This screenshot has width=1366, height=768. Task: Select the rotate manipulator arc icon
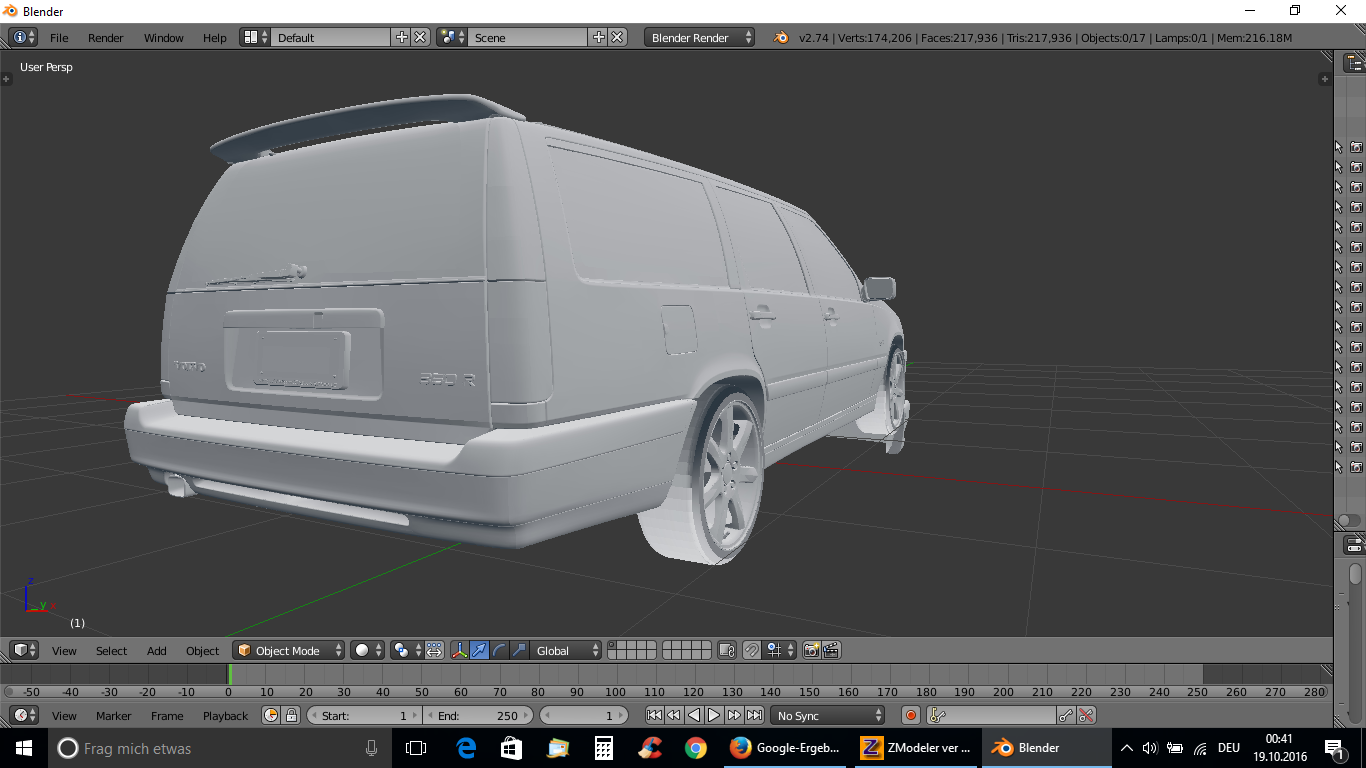(499, 650)
